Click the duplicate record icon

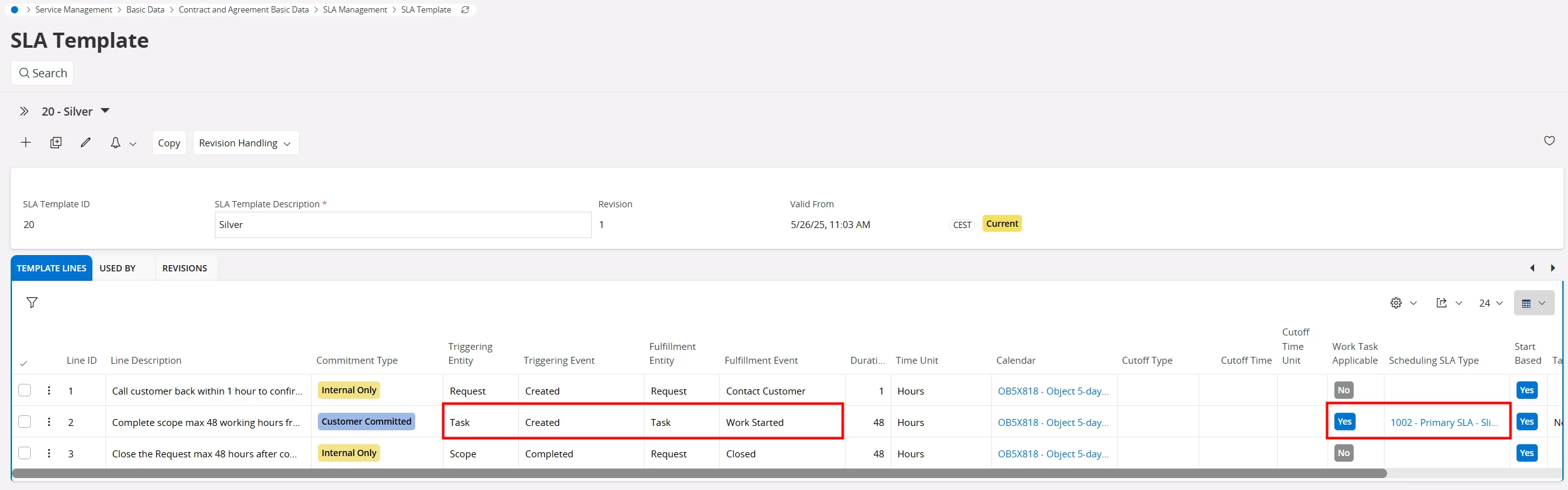tap(56, 143)
